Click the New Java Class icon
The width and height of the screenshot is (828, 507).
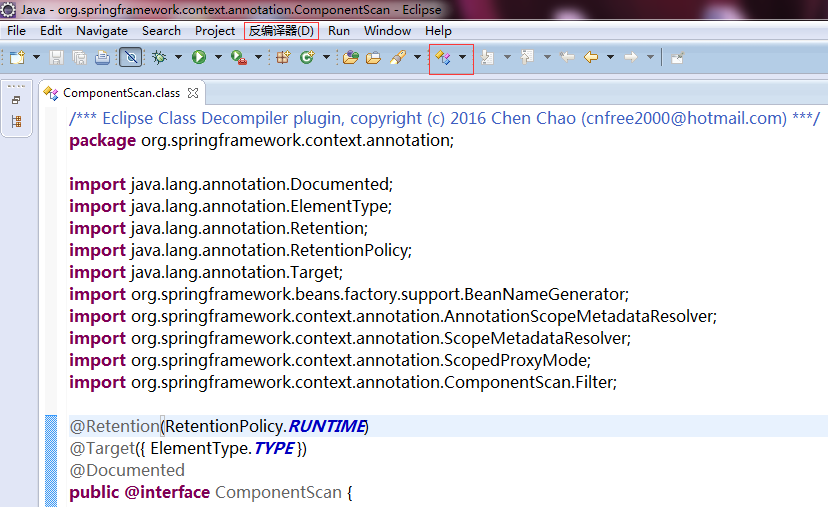307,57
